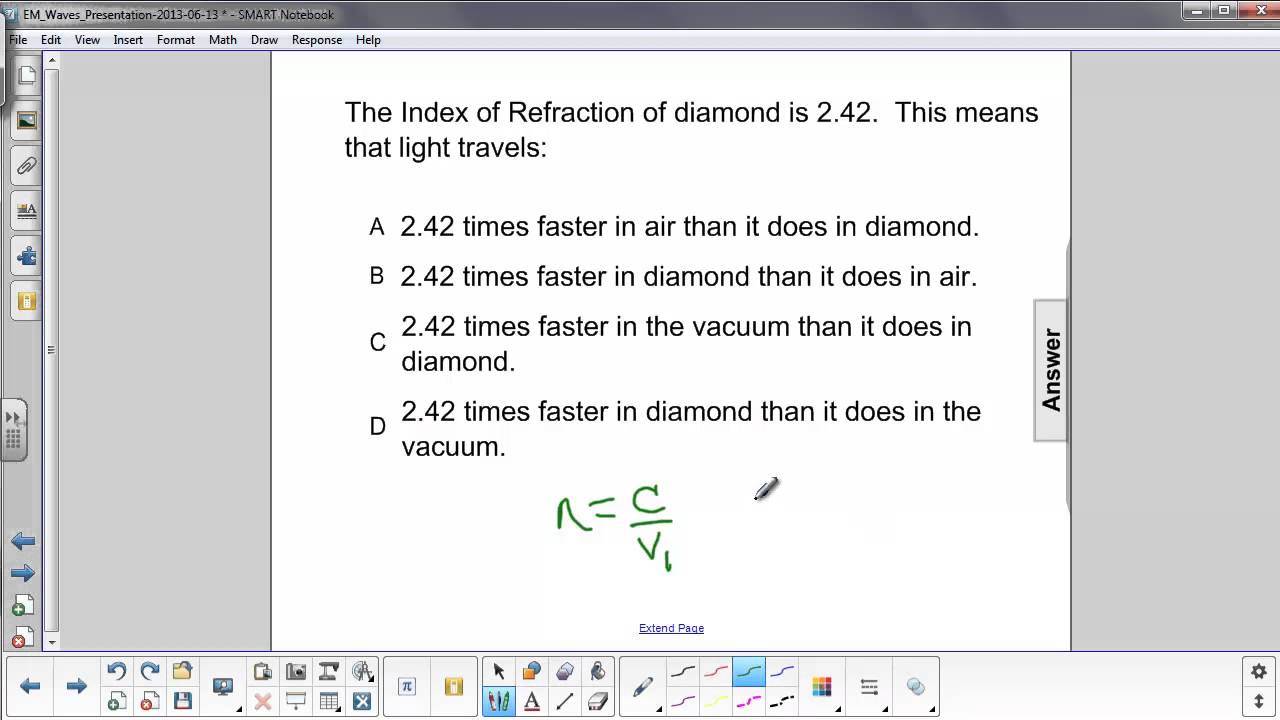Open the Gallery sidebar tab
This screenshot has width=1280, height=720.
[x=27, y=121]
